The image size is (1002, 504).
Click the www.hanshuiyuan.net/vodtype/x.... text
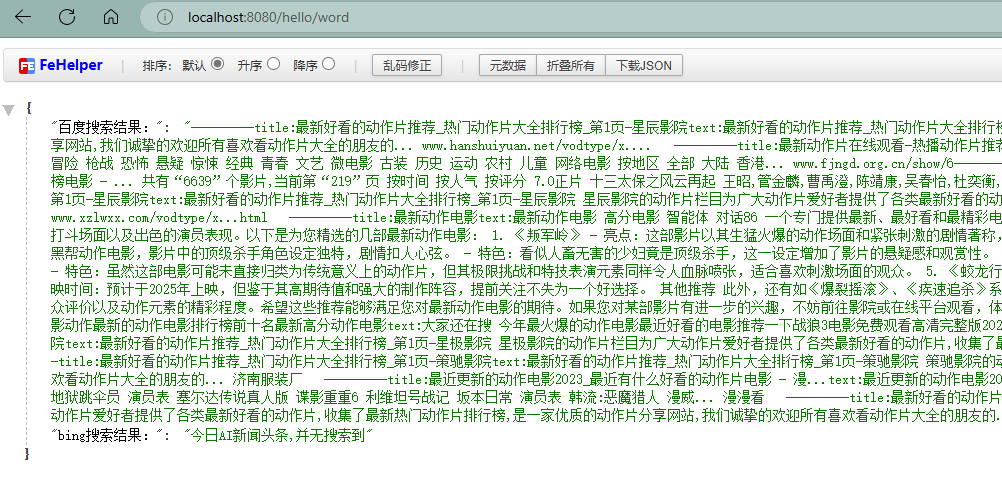coord(536,146)
